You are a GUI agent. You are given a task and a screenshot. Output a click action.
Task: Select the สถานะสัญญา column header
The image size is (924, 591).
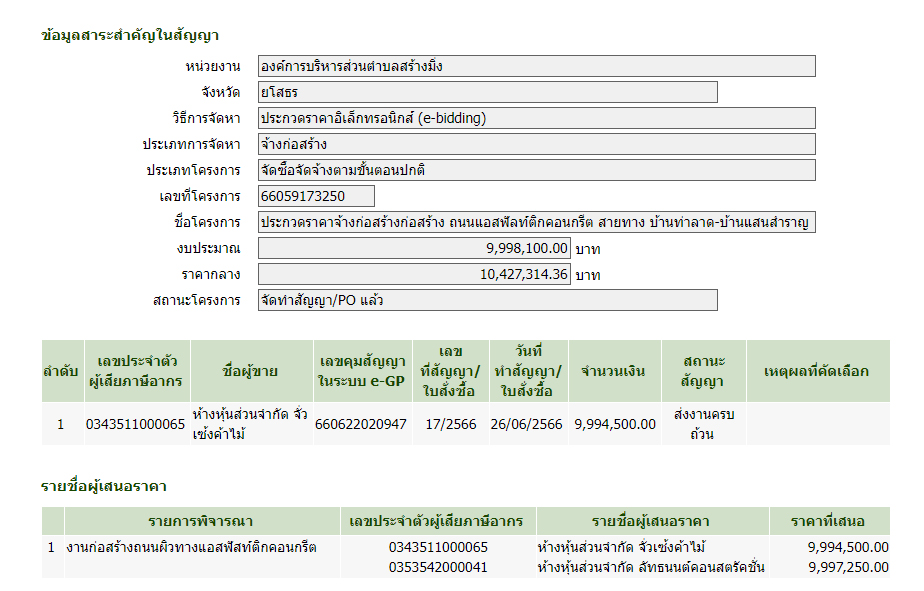pyautogui.click(x=704, y=371)
